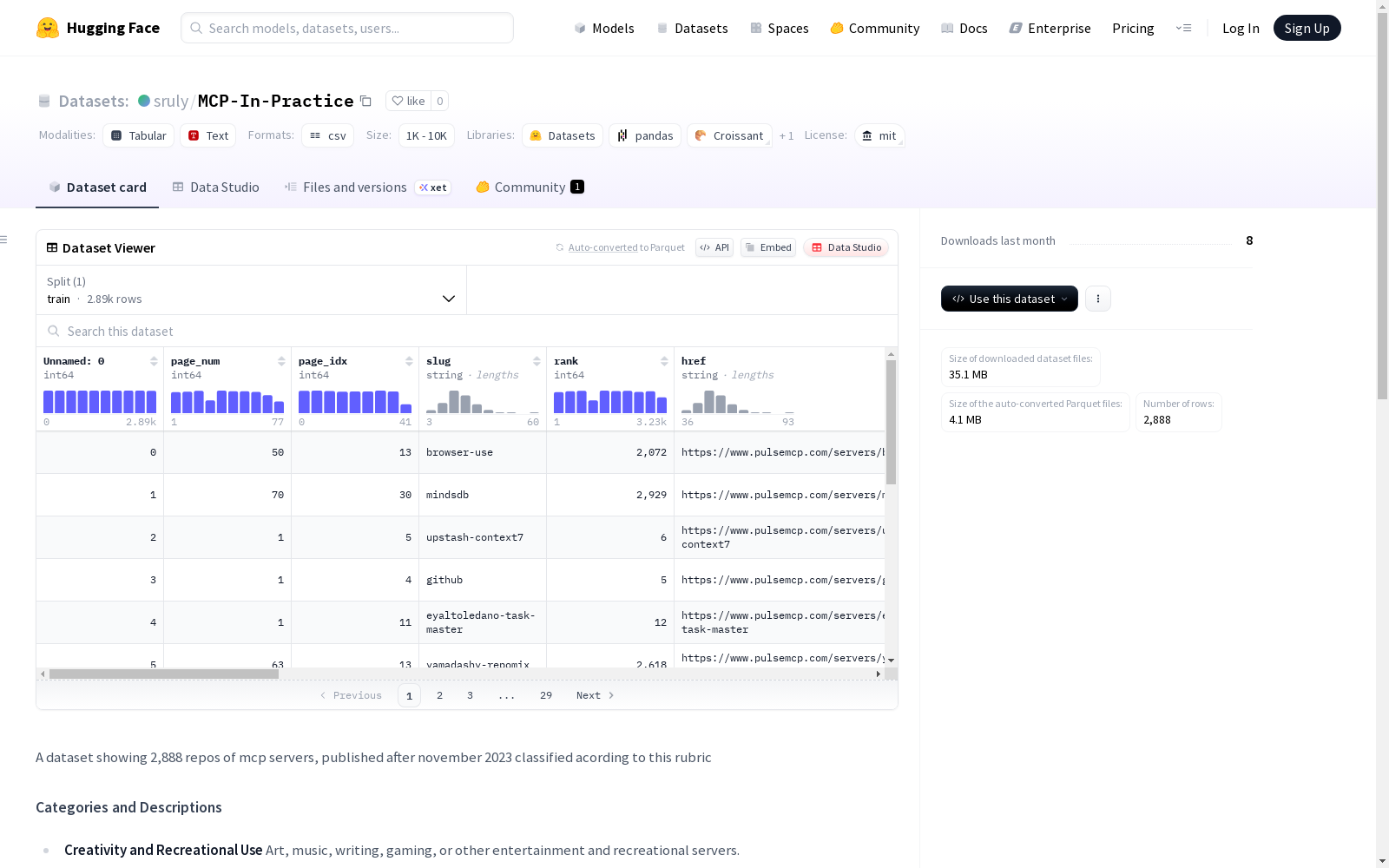Click the heart like button
Image resolution: width=1389 pixels, height=868 pixels.
pos(408,101)
